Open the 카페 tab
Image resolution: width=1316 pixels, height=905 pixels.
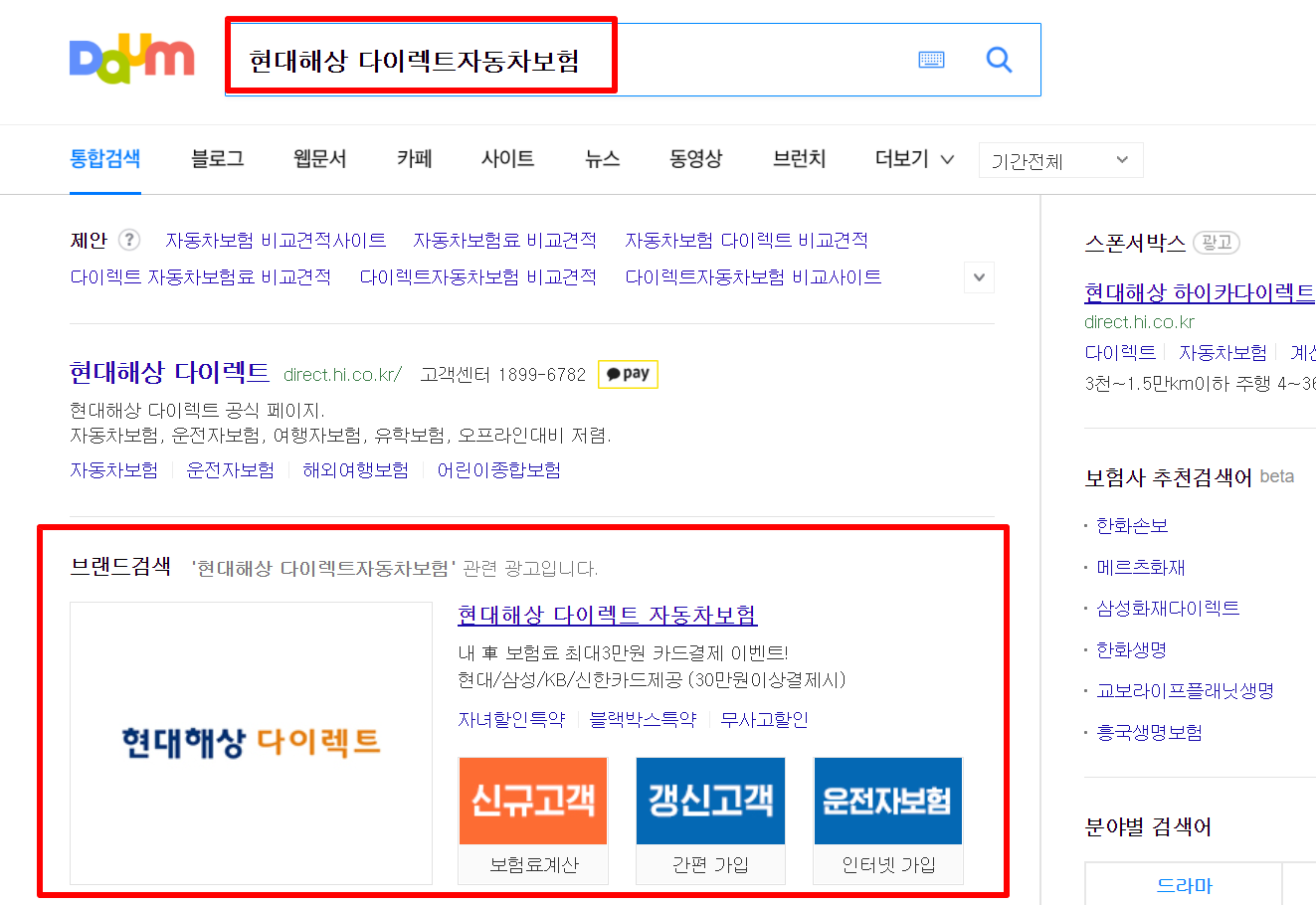[x=415, y=159]
